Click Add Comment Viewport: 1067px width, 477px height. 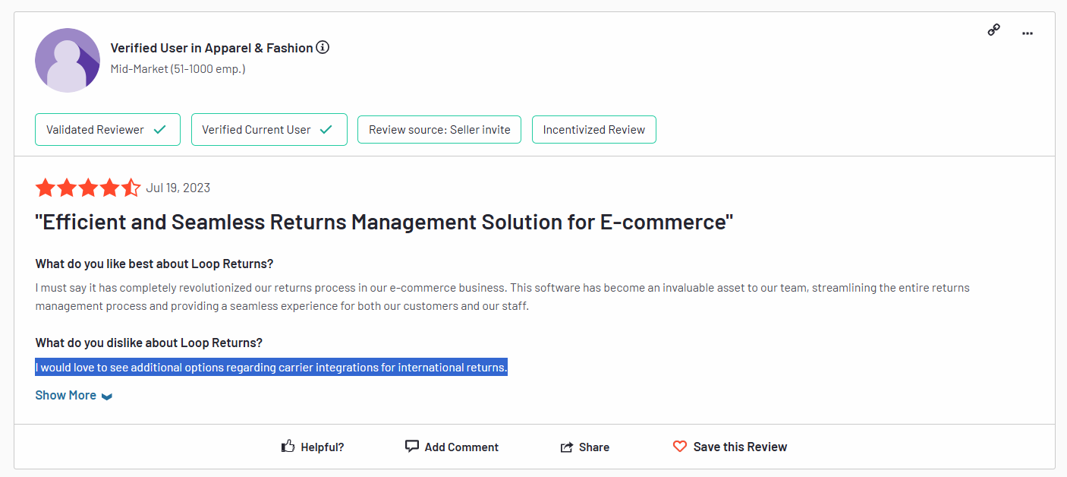pyautogui.click(x=452, y=447)
